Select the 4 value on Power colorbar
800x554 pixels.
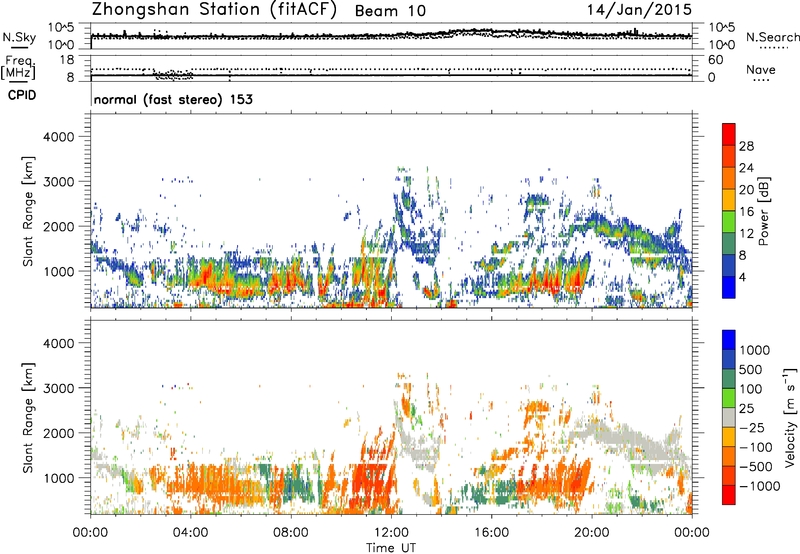click(x=742, y=277)
